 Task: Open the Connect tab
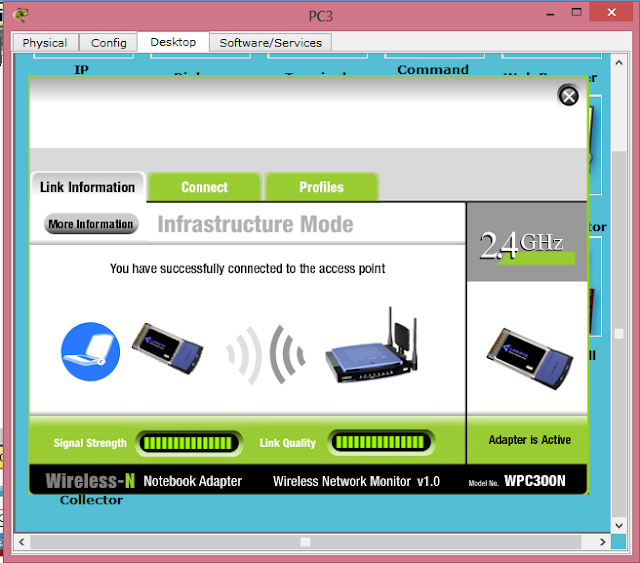(x=204, y=187)
